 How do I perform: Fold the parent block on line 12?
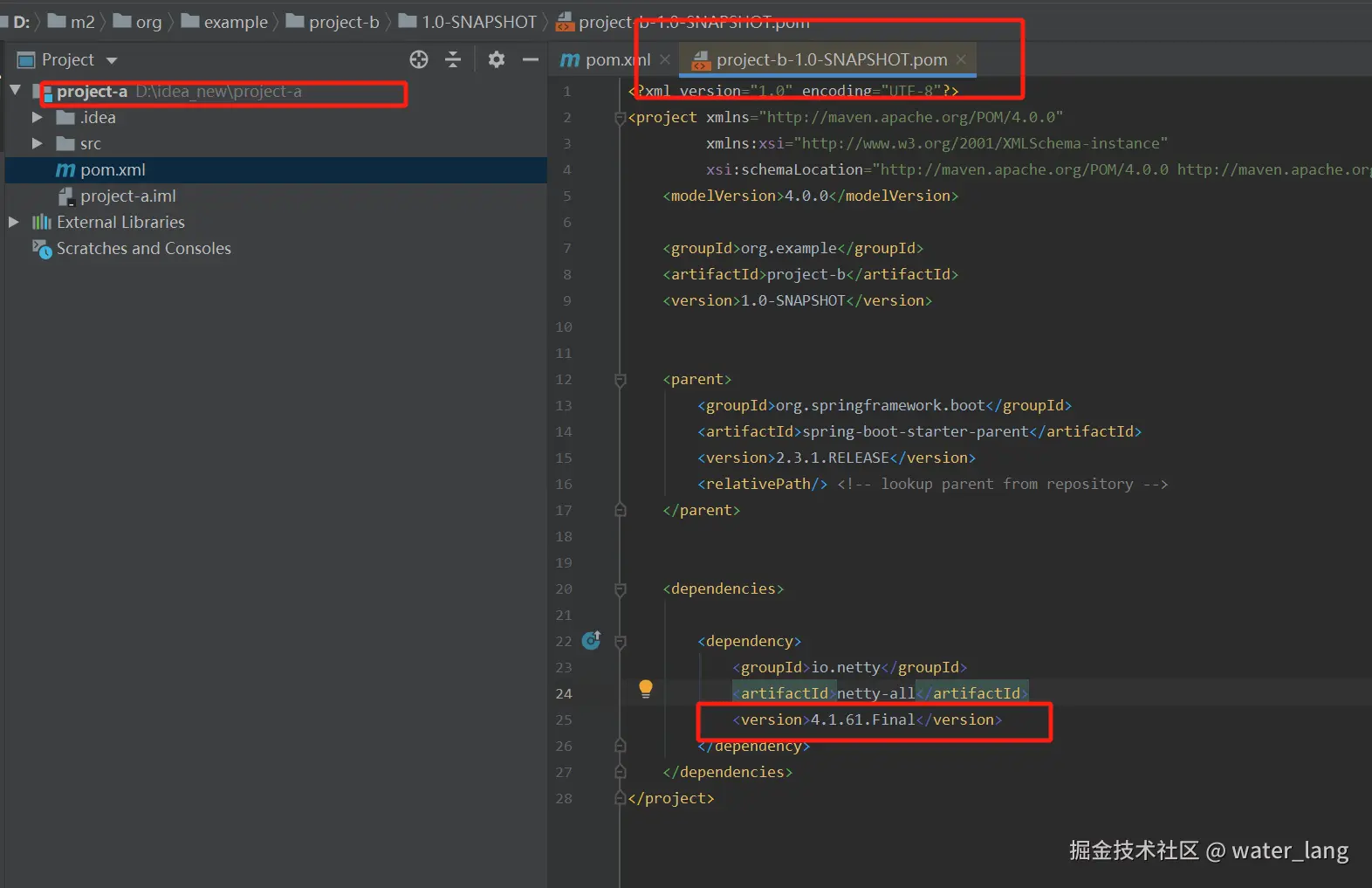click(621, 380)
